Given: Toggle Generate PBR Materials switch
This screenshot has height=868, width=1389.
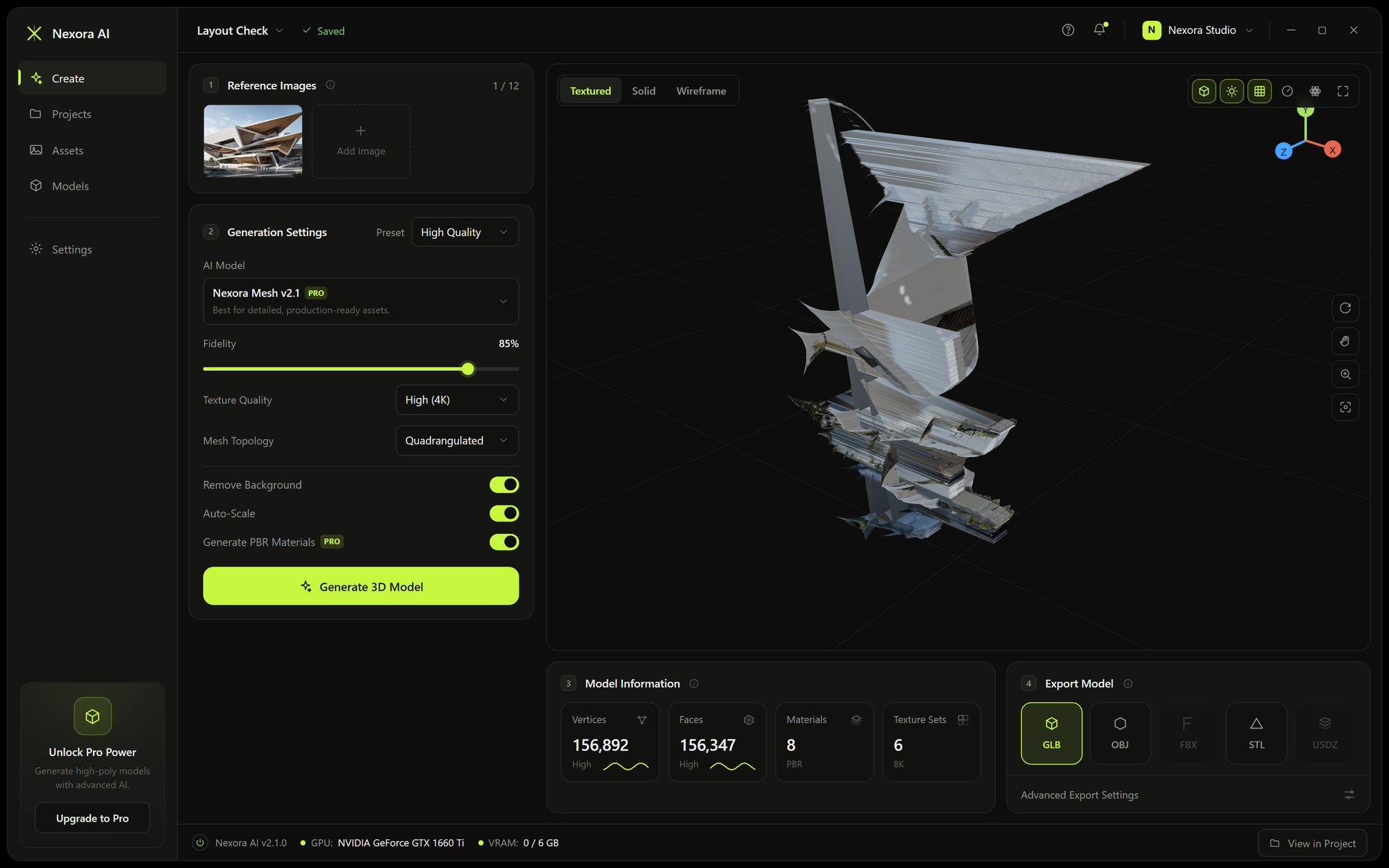Looking at the screenshot, I should 504,542.
